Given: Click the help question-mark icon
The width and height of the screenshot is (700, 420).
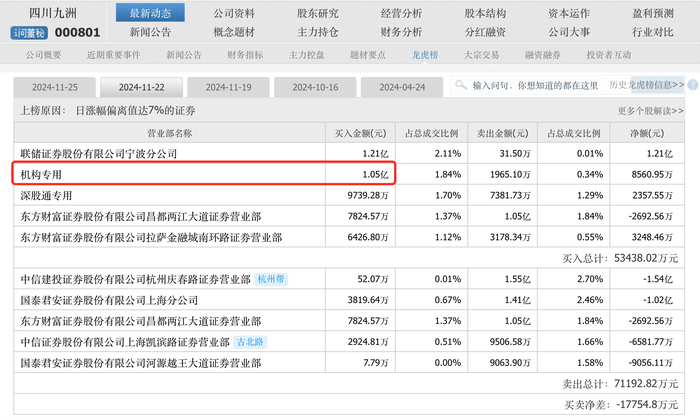Looking at the screenshot, I should tap(693, 85).
